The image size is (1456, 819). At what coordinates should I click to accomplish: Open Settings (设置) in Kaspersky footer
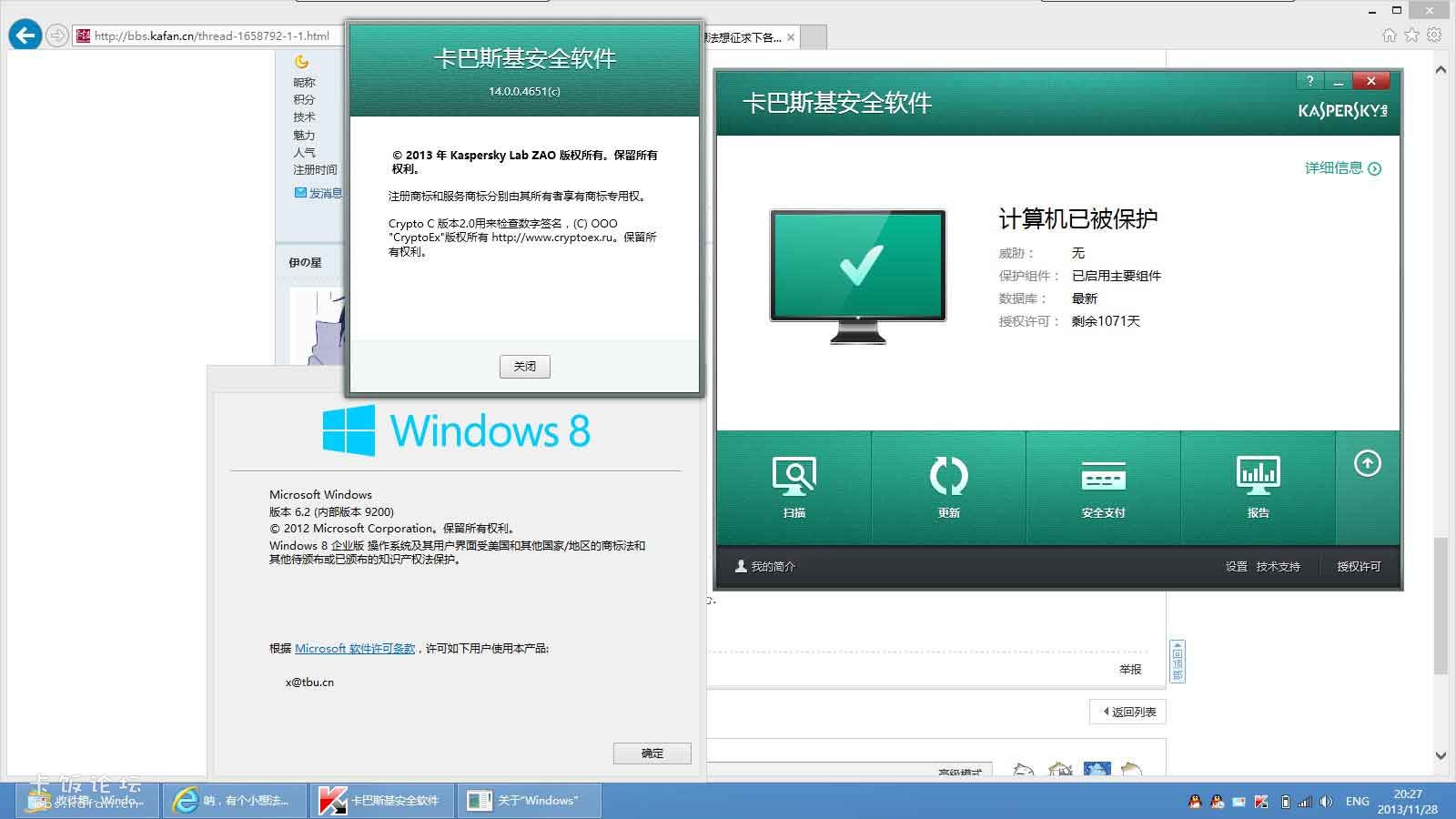coord(1236,566)
